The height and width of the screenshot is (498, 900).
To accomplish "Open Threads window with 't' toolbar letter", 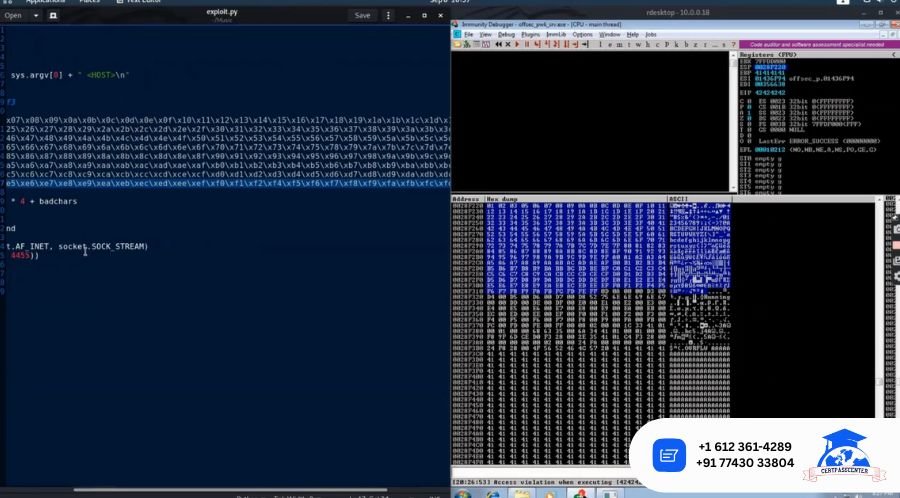I will click(629, 45).
